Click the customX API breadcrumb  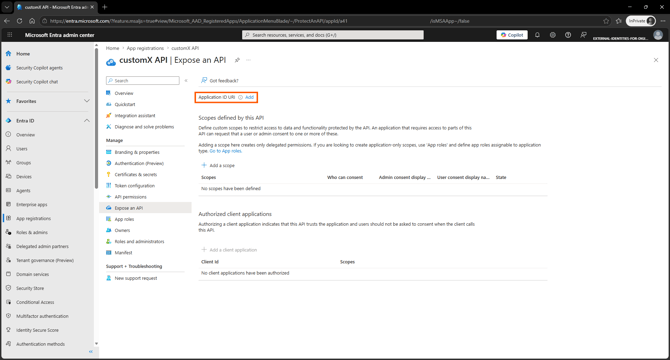point(185,48)
